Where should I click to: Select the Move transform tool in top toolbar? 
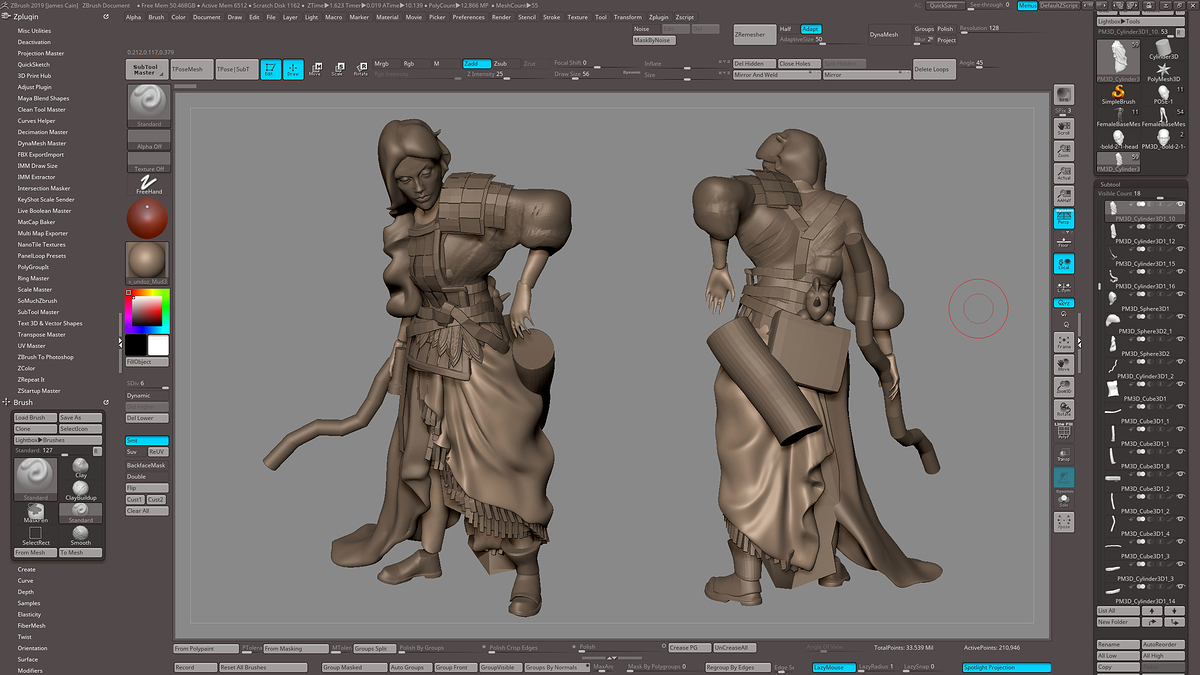pos(315,69)
